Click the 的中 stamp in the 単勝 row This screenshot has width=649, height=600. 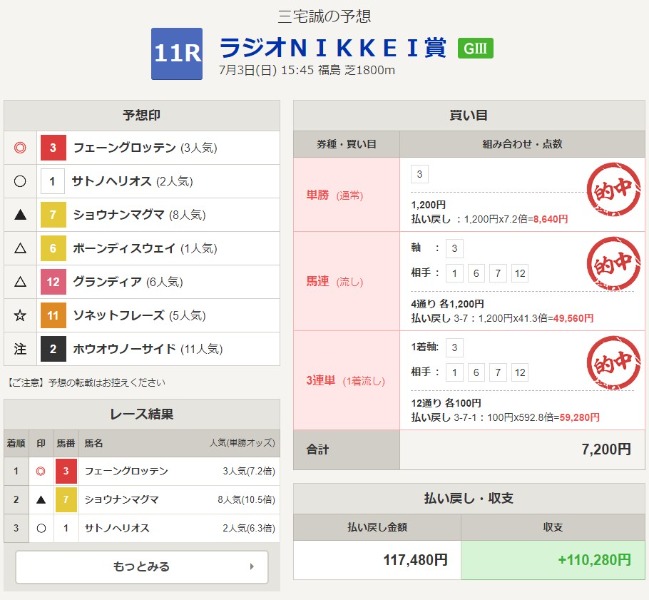(x=614, y=189)
